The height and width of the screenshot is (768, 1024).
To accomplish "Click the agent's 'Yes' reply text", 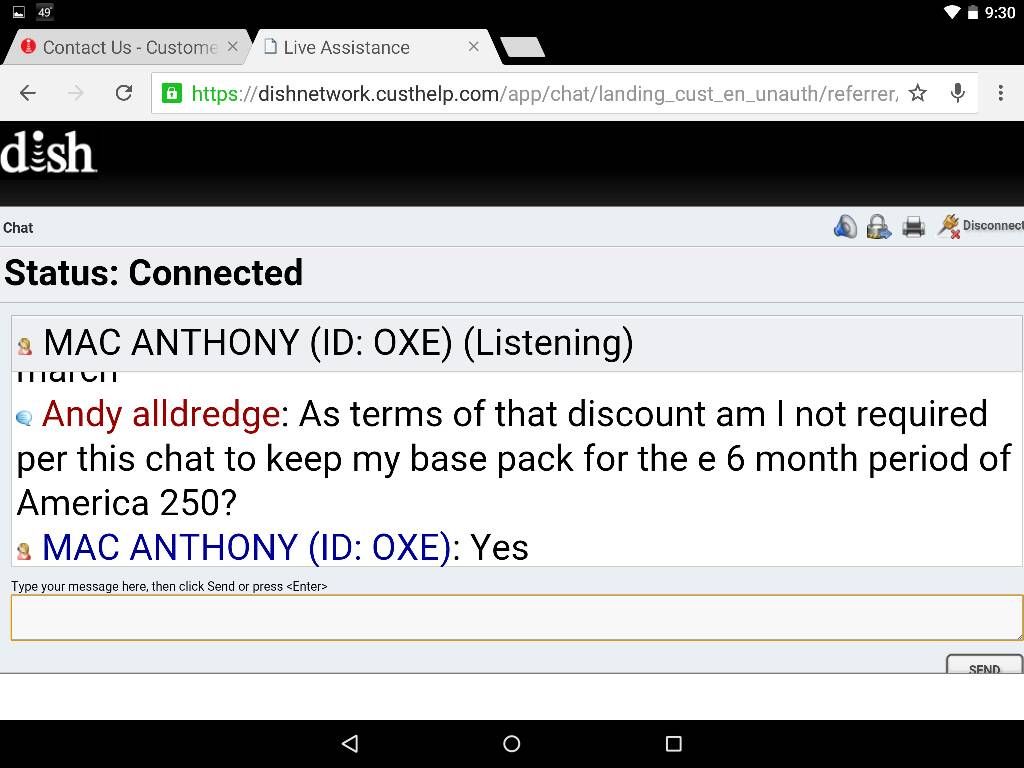I will [500, 547].
